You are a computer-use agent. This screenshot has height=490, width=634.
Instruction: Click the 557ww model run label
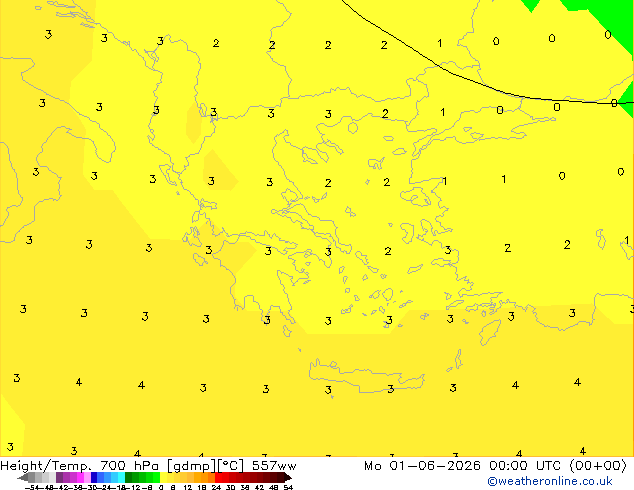click(x=274, y=466)
